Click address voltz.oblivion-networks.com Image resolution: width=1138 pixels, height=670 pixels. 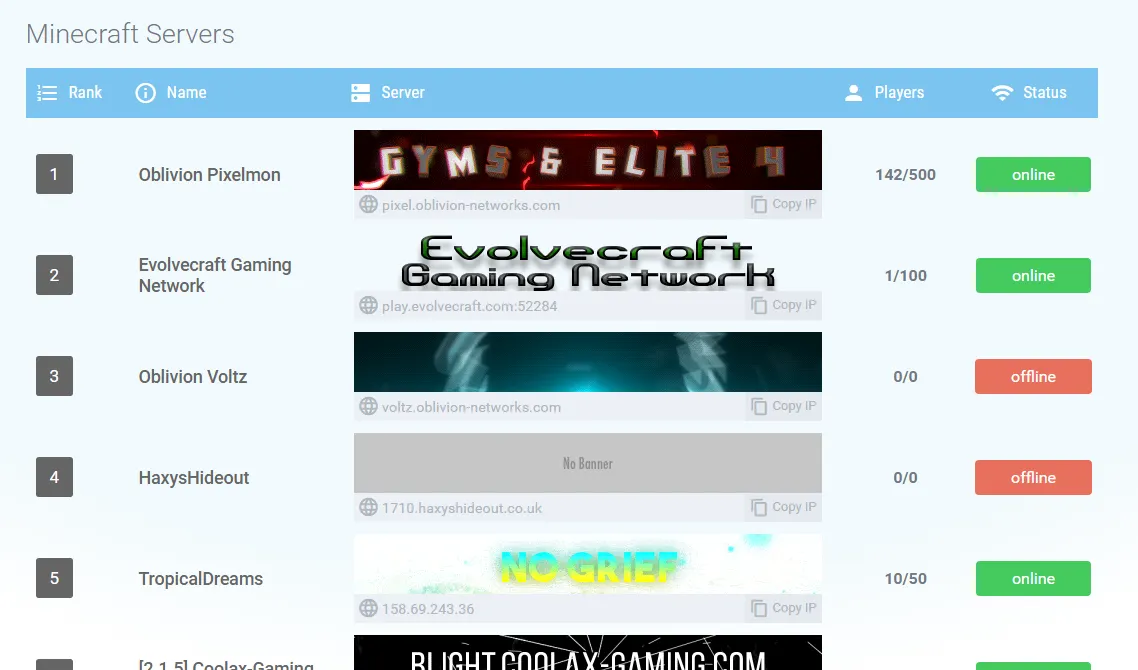coord(471,407)
